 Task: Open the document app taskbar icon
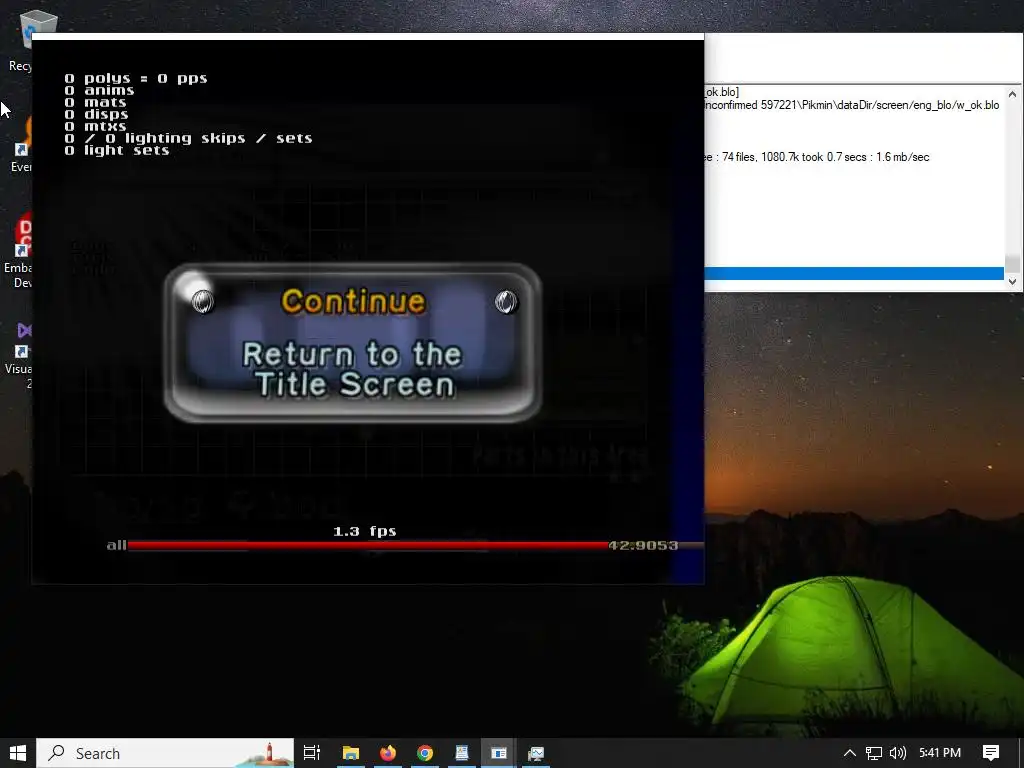click(x=462, y=753)
